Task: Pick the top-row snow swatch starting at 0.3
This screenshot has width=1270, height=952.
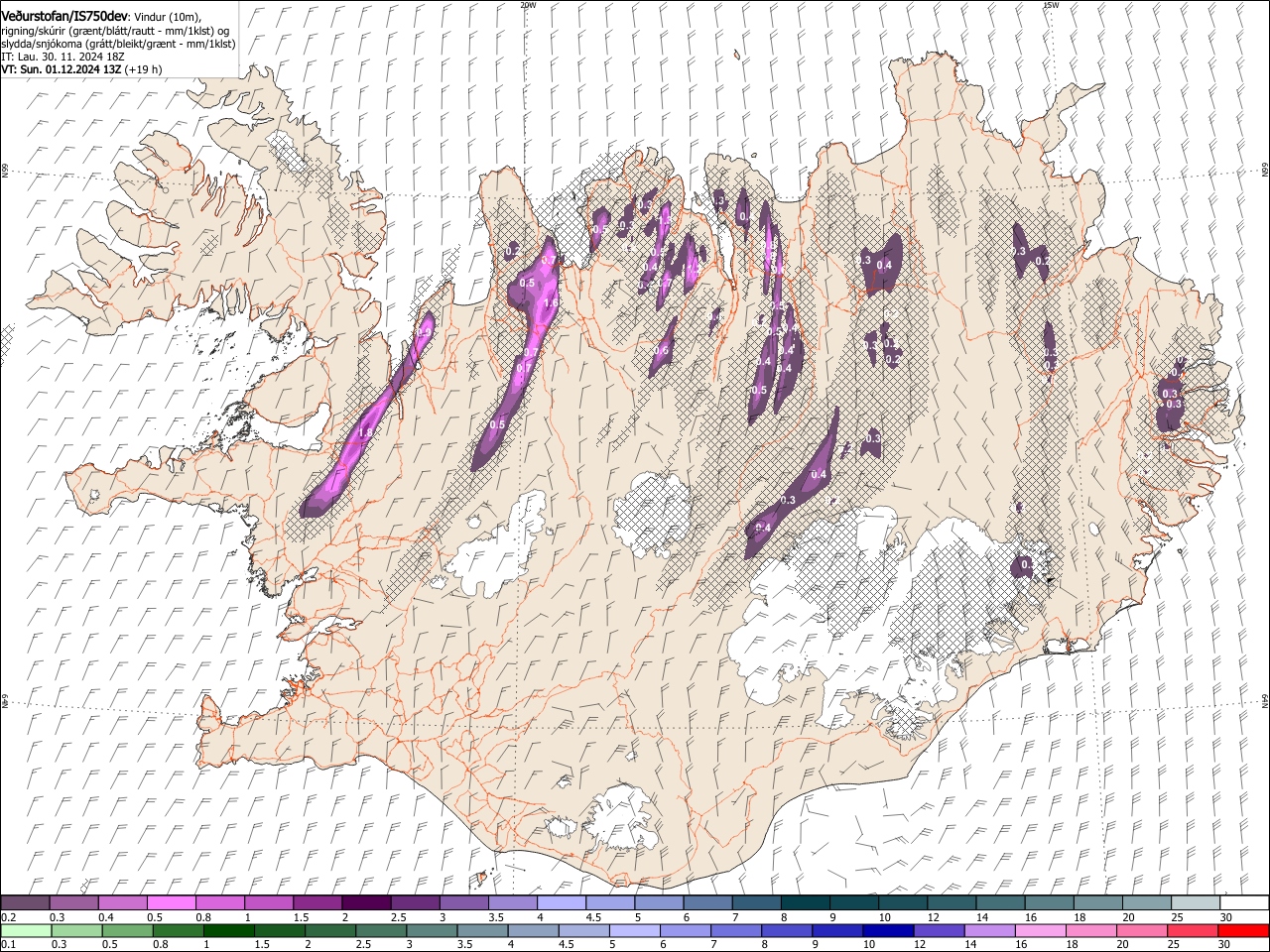Action: click(x=73, y=903)
